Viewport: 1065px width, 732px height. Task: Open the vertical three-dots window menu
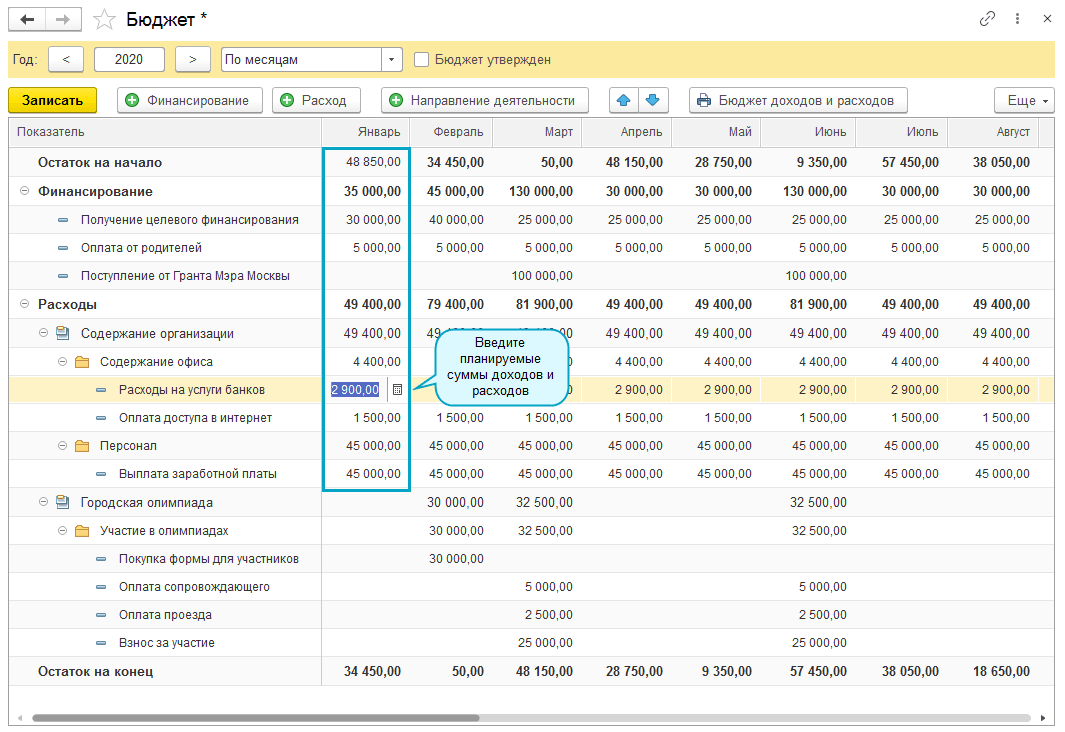point(1017,19)
